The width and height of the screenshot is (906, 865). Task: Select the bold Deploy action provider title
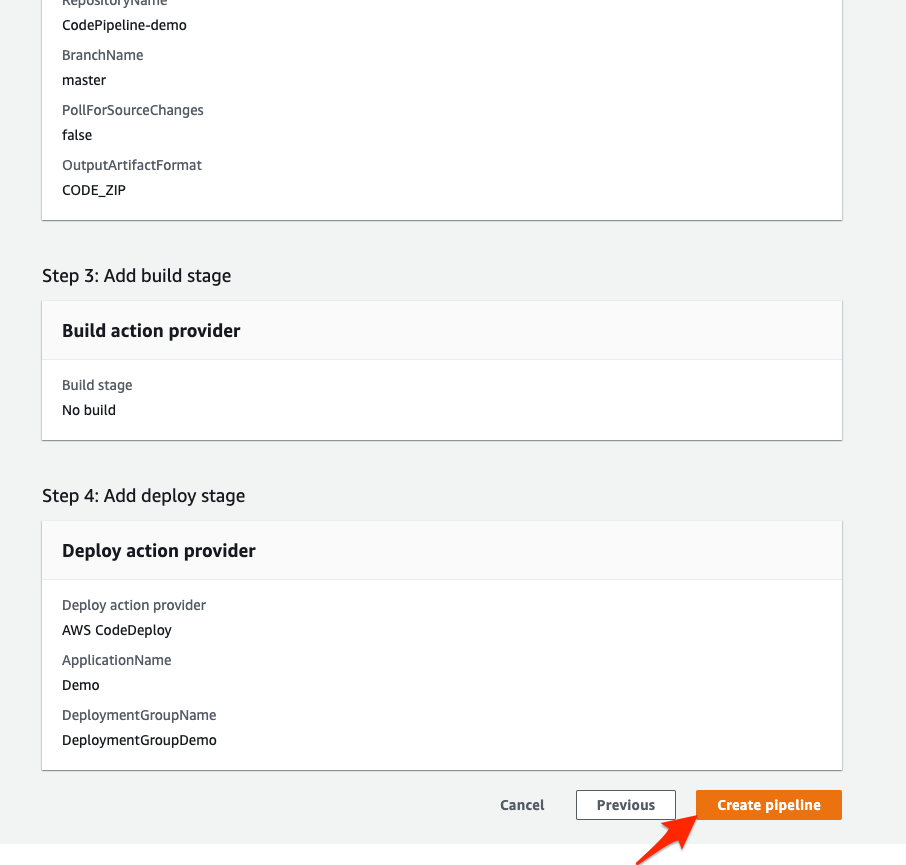(x=159, y=551)
